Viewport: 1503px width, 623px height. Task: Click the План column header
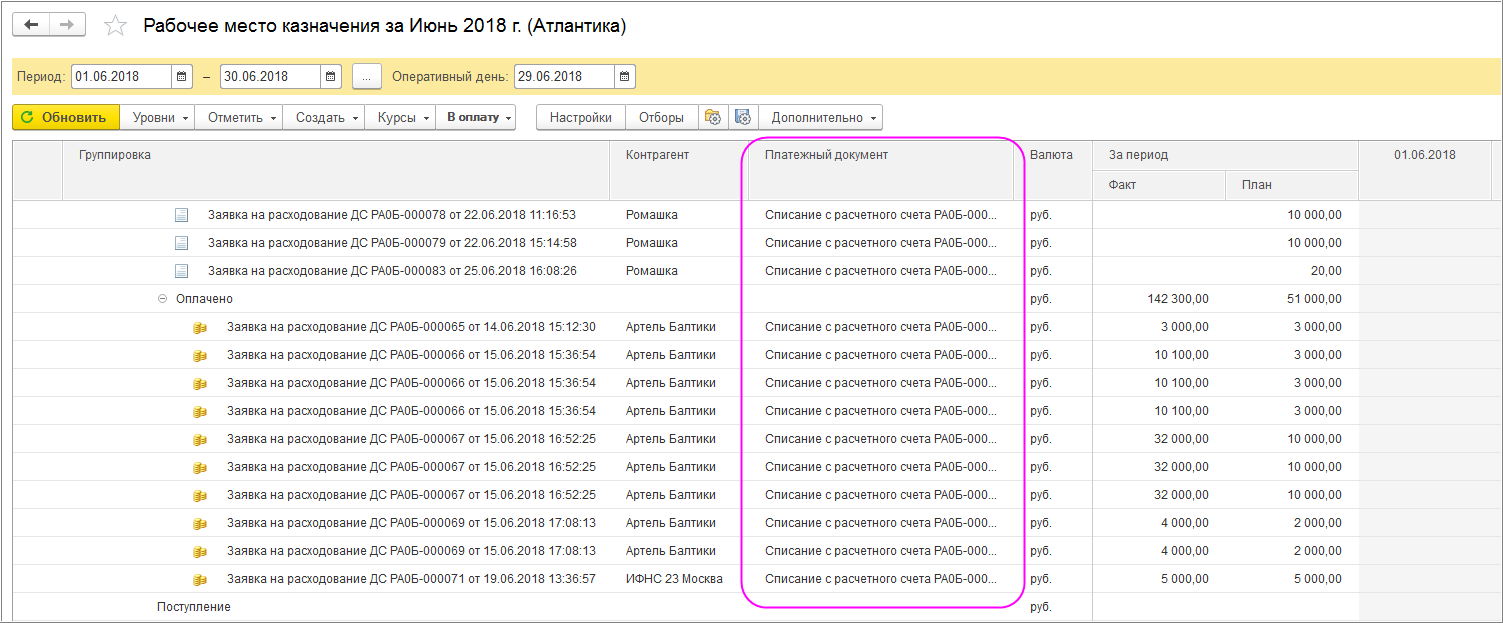[x=1291, y=185]
